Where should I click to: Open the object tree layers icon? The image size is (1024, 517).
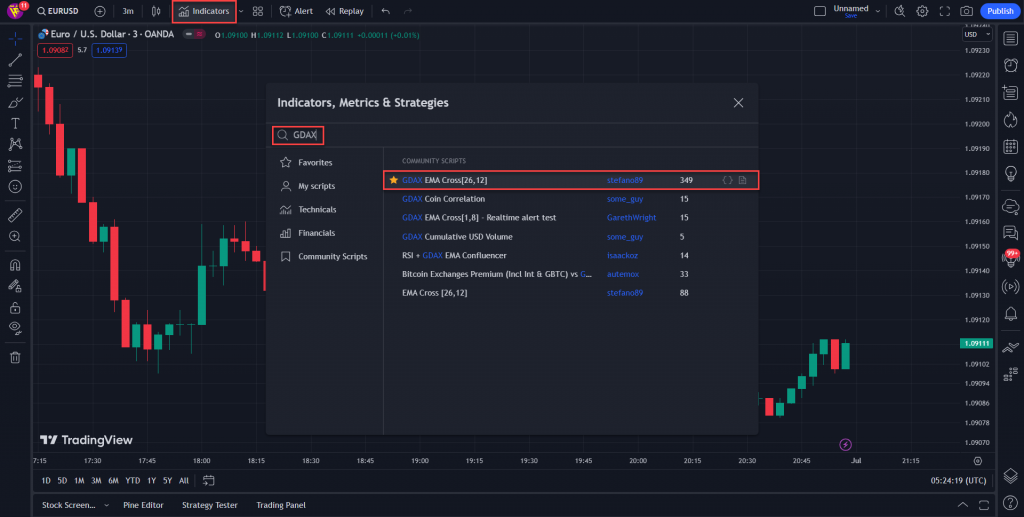[x=1010, y=476]
